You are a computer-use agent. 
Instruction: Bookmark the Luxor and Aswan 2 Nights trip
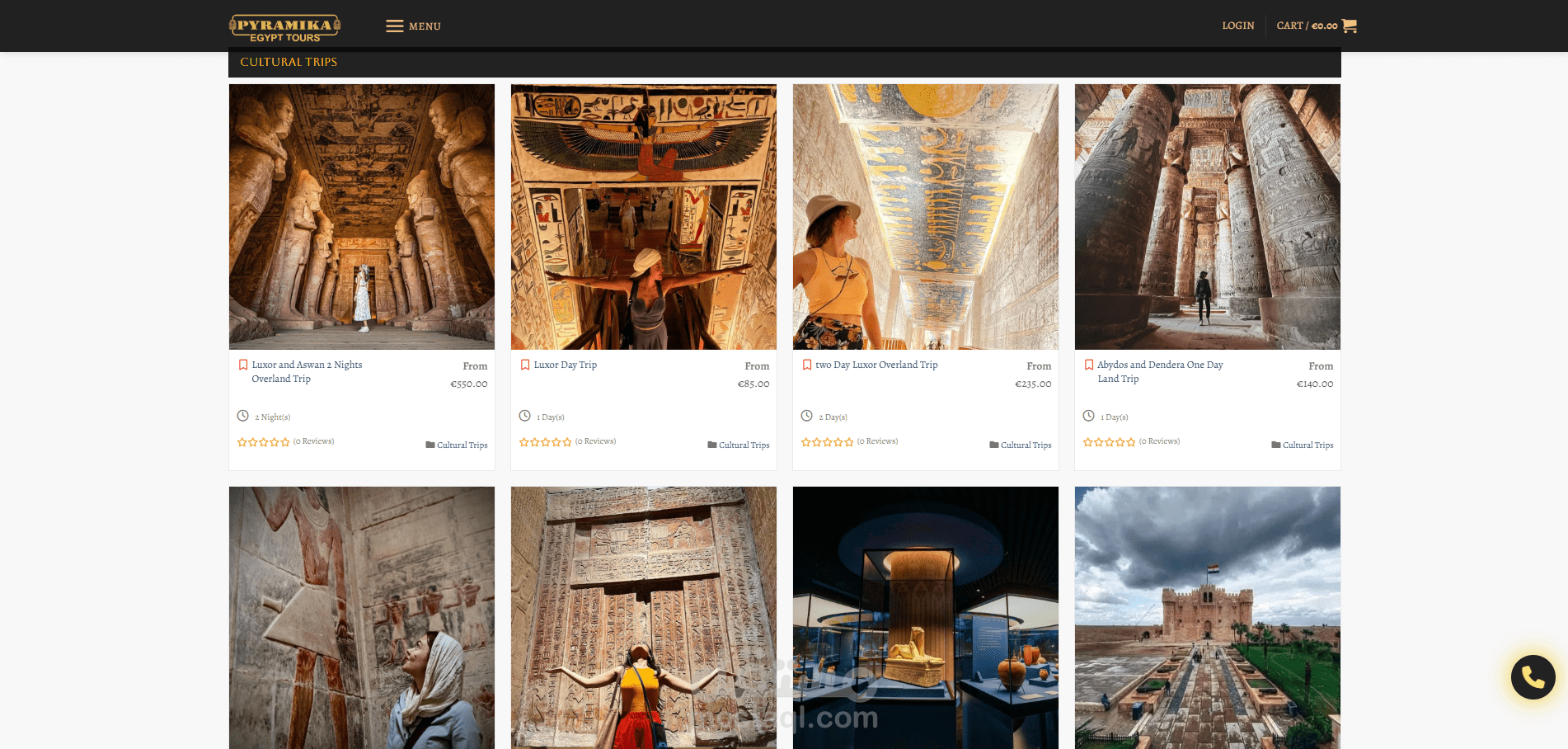point(243,365)
